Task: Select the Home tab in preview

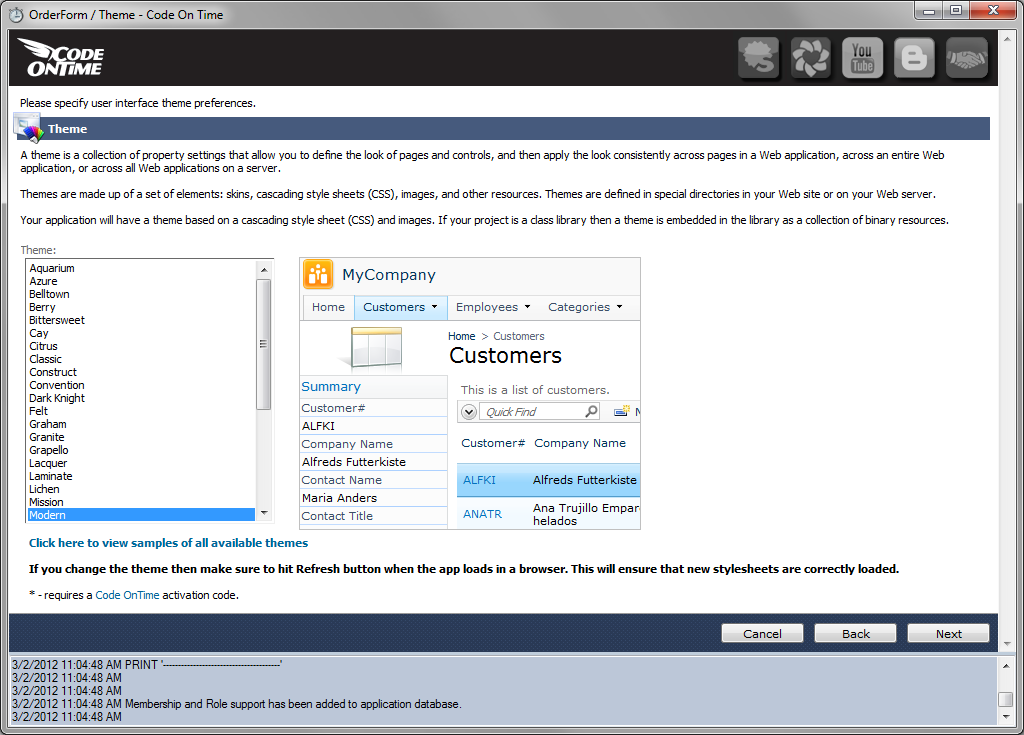Action: click(328, 307)
